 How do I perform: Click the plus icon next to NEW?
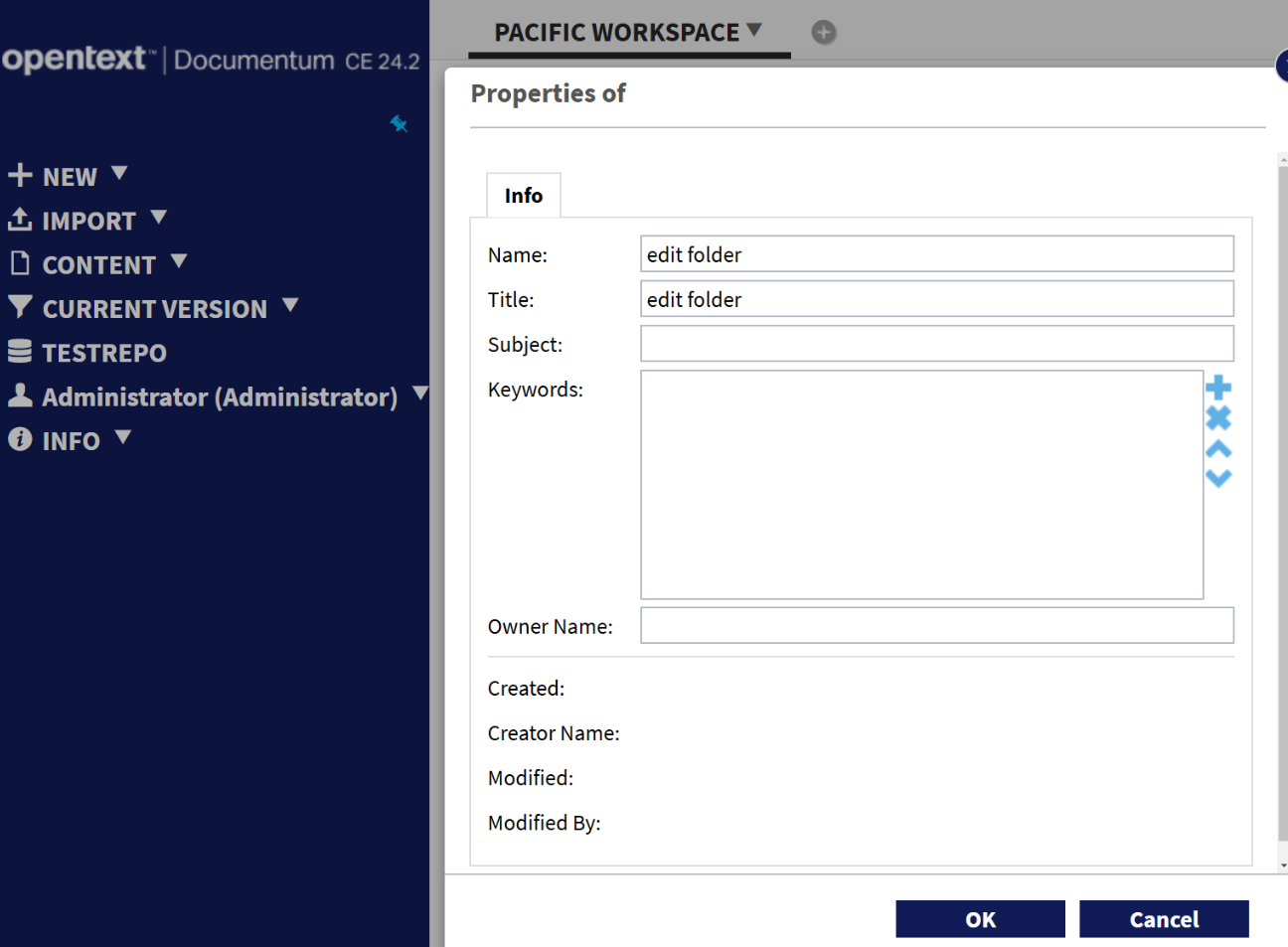click(20, 175)
